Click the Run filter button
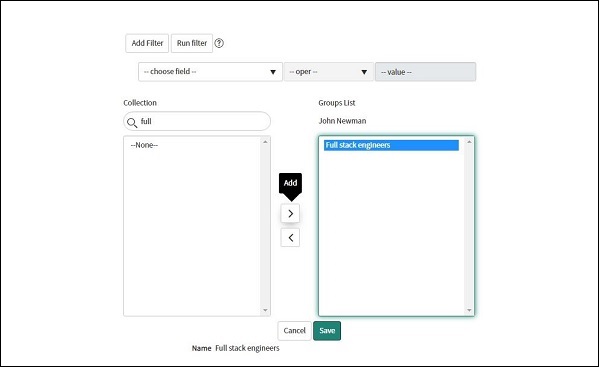600x367 pixels. 192,43
